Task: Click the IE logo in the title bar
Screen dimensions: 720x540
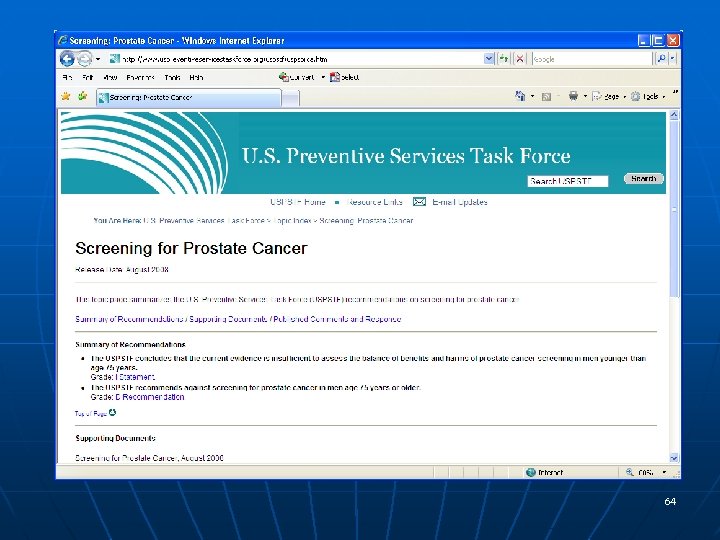Action: [62, 40]
